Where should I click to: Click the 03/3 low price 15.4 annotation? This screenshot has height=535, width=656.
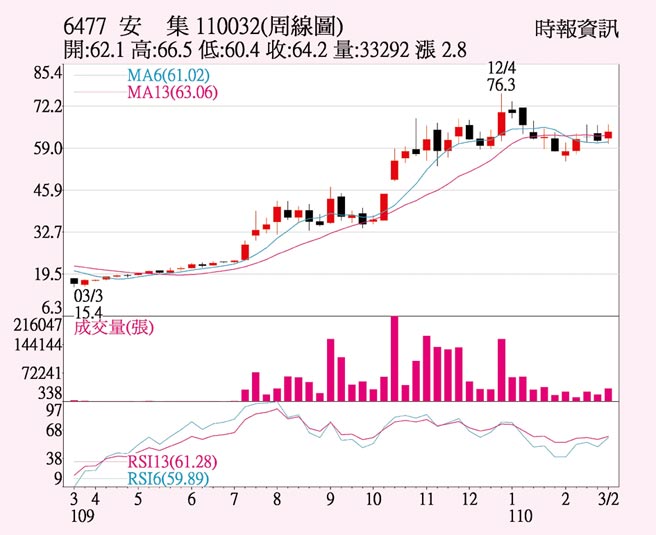point(88,304)
